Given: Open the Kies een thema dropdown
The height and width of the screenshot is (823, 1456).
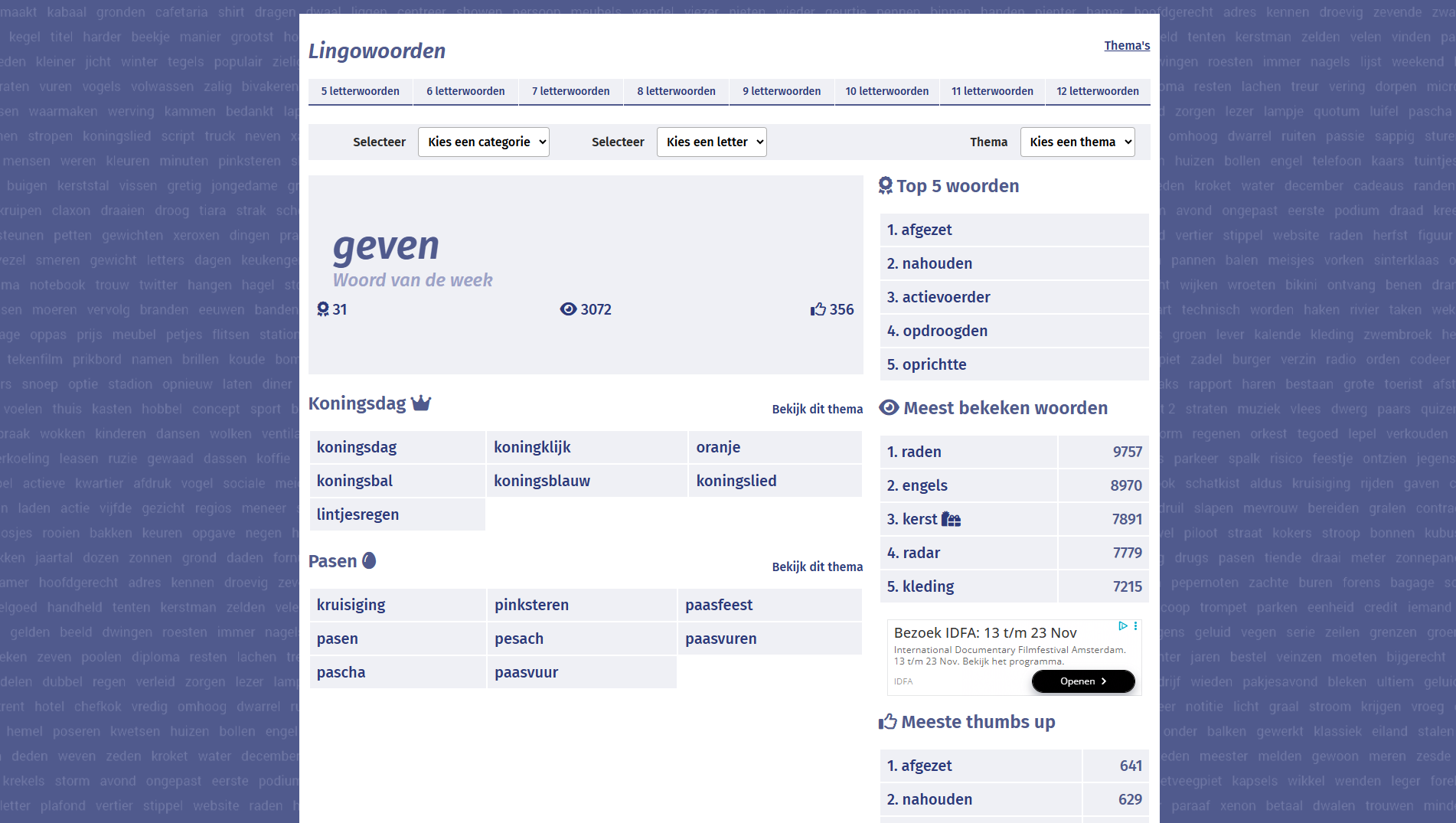Looking at the screenshot, I should [x=1077, y=142].
